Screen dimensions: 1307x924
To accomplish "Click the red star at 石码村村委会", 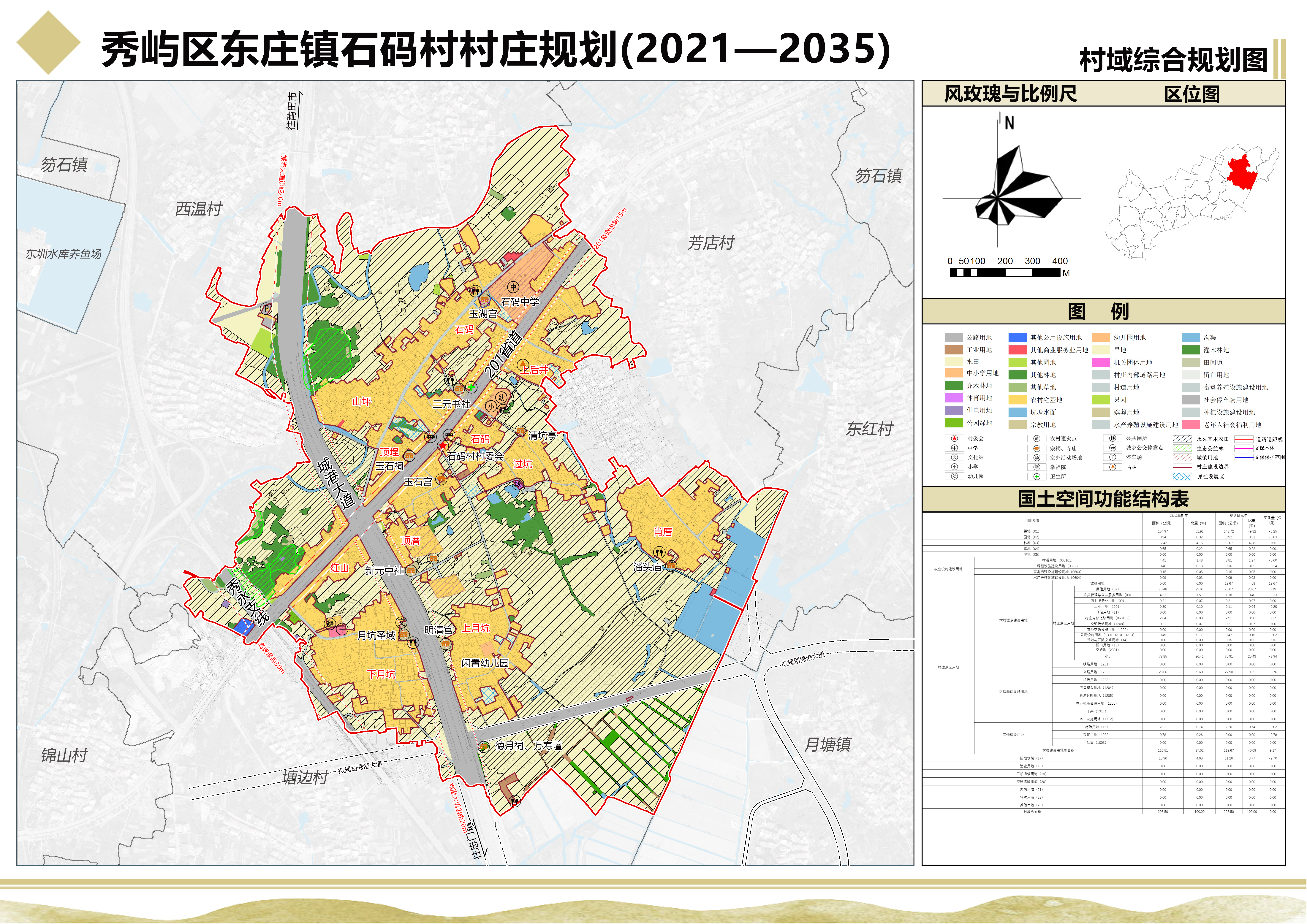I will [x=443, y=446].
